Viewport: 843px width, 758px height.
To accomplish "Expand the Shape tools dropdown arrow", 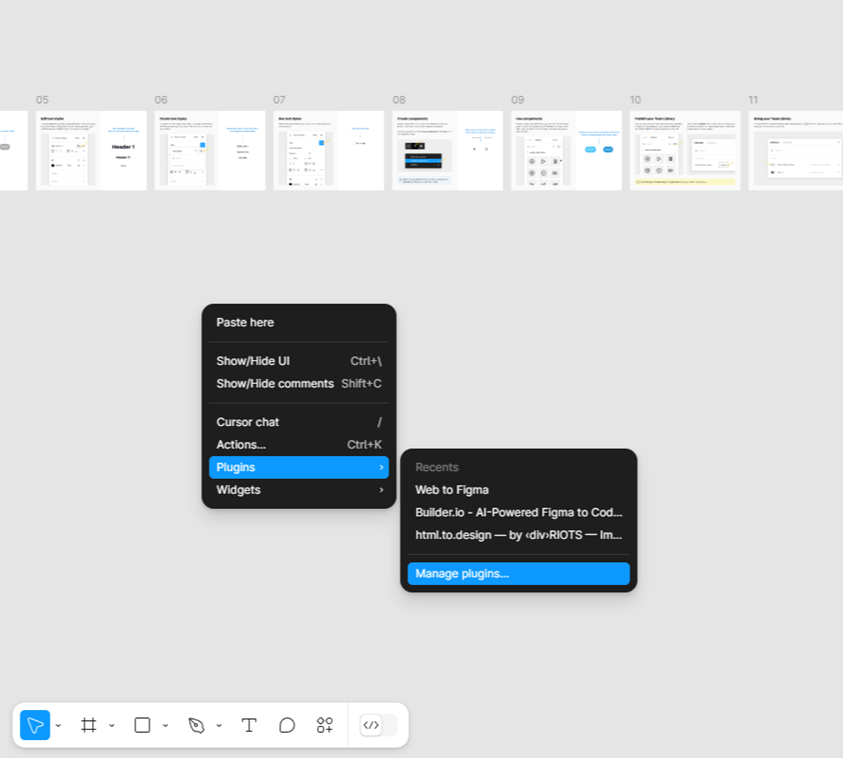I will (165, 726).
